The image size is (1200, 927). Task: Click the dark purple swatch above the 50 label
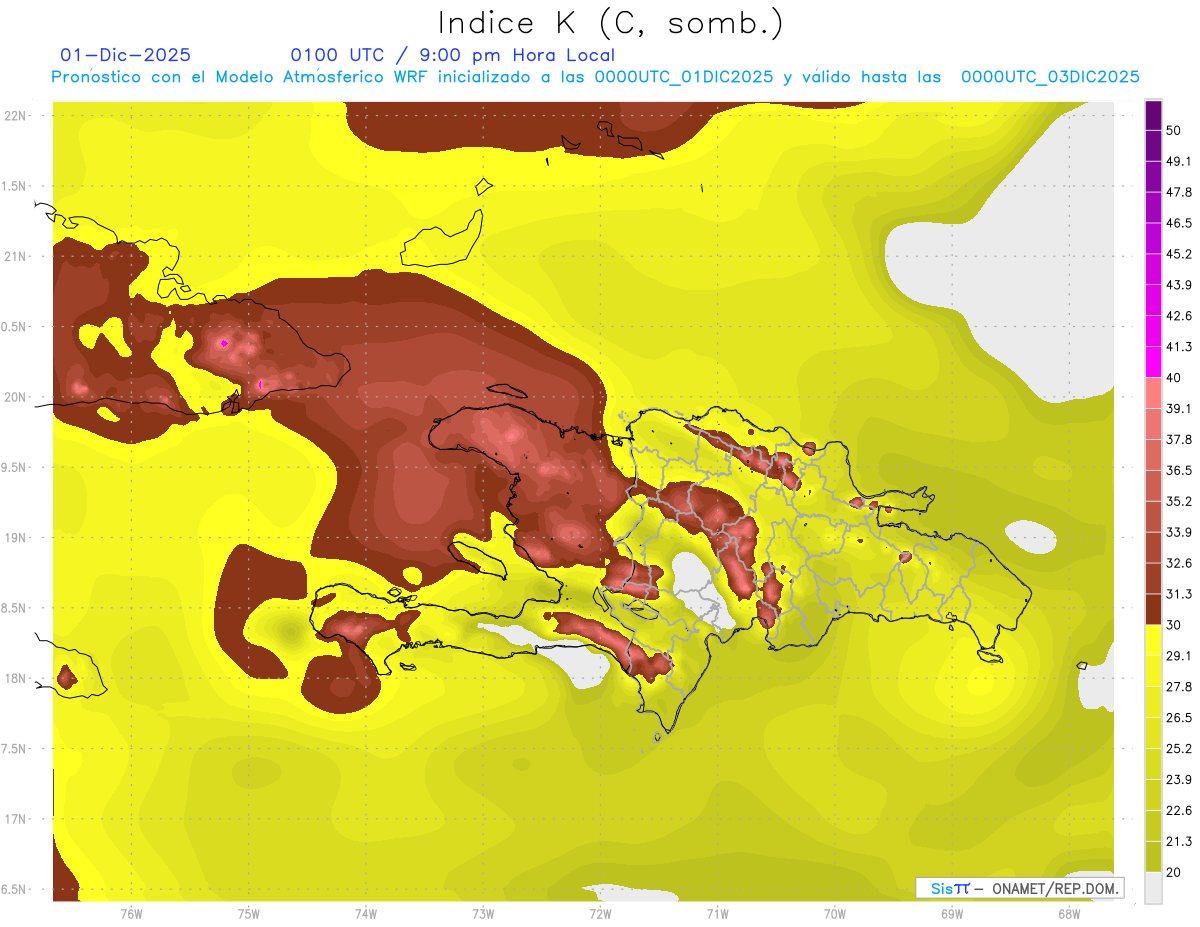1153,115
